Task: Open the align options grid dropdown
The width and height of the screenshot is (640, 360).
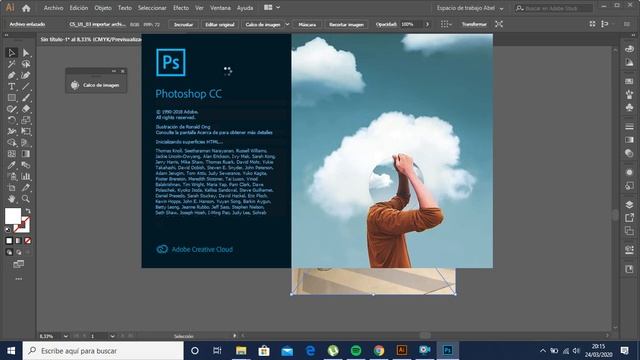Action: 446,24
